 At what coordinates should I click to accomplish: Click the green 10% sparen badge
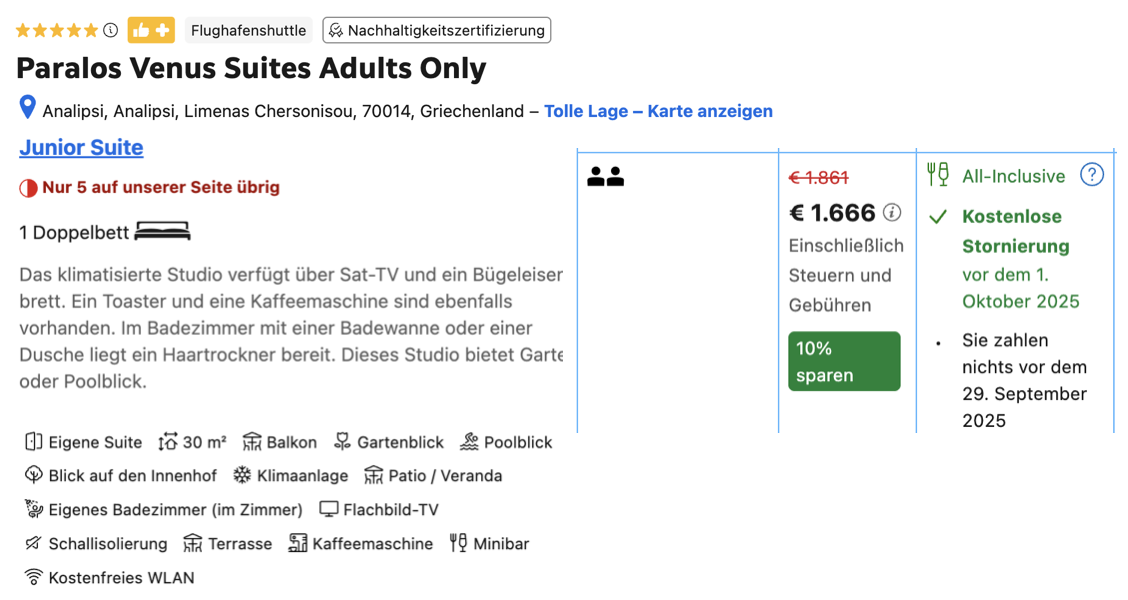pos(845,361)
